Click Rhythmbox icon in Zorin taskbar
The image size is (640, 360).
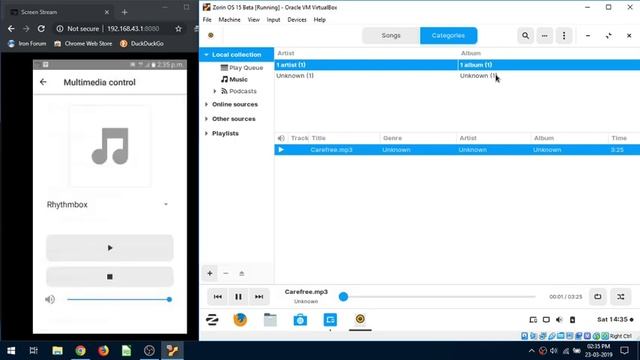coord(360,319)
